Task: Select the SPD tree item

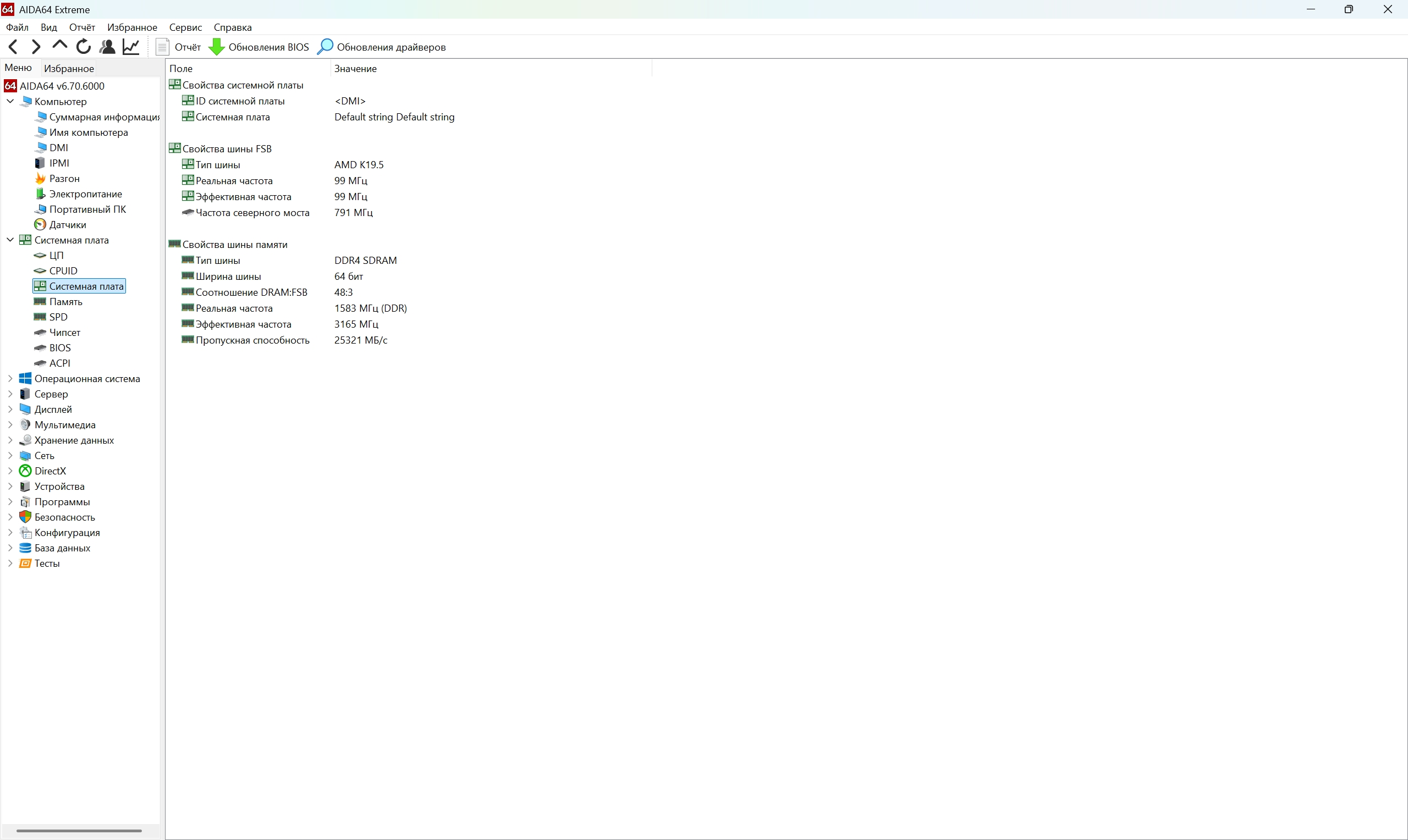Action: pyautogui.click(x=58, y=317)
